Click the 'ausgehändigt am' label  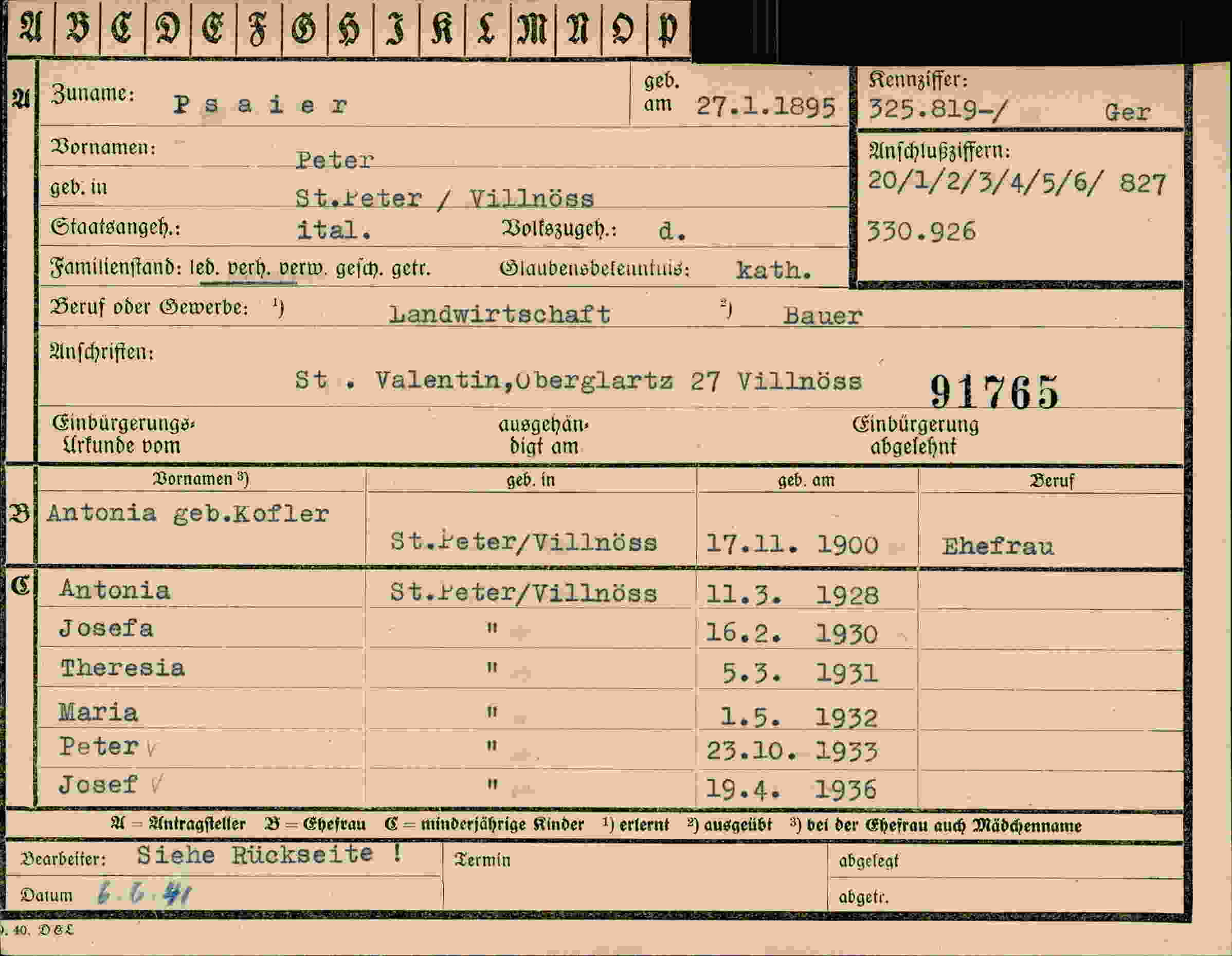(544, 435)
